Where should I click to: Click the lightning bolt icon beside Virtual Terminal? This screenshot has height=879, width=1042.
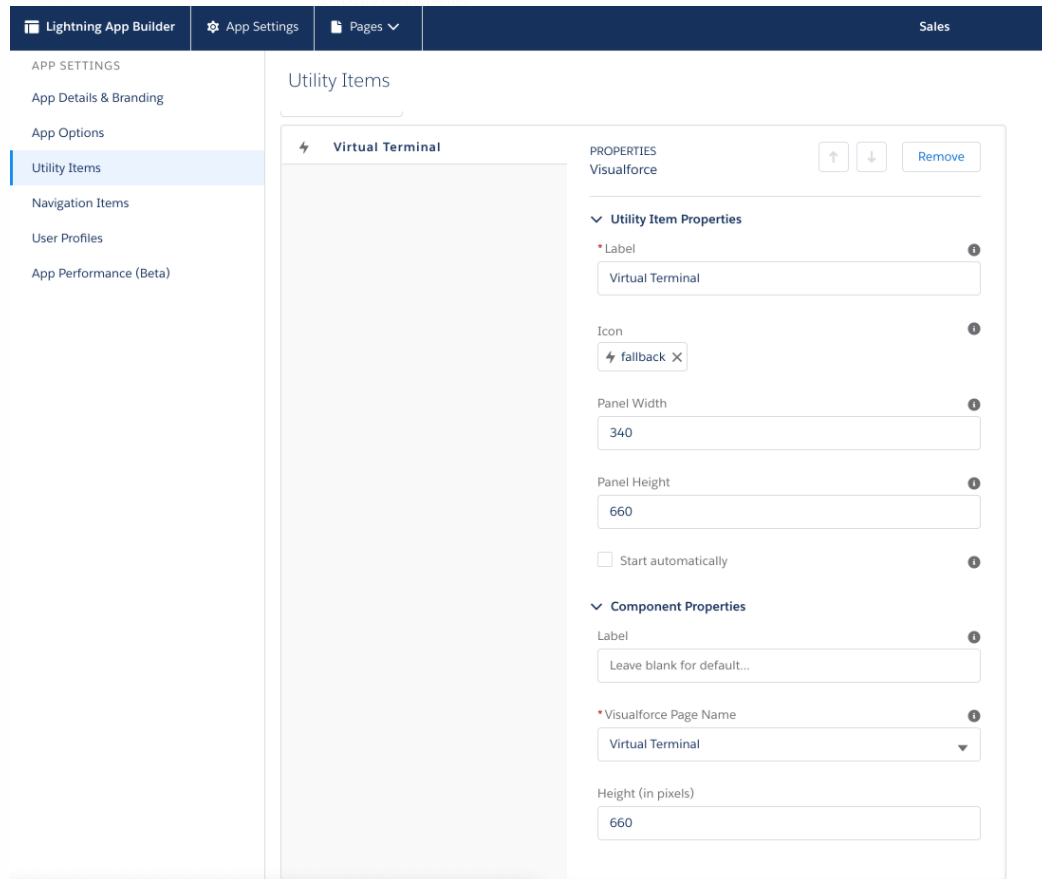point(304,147)
